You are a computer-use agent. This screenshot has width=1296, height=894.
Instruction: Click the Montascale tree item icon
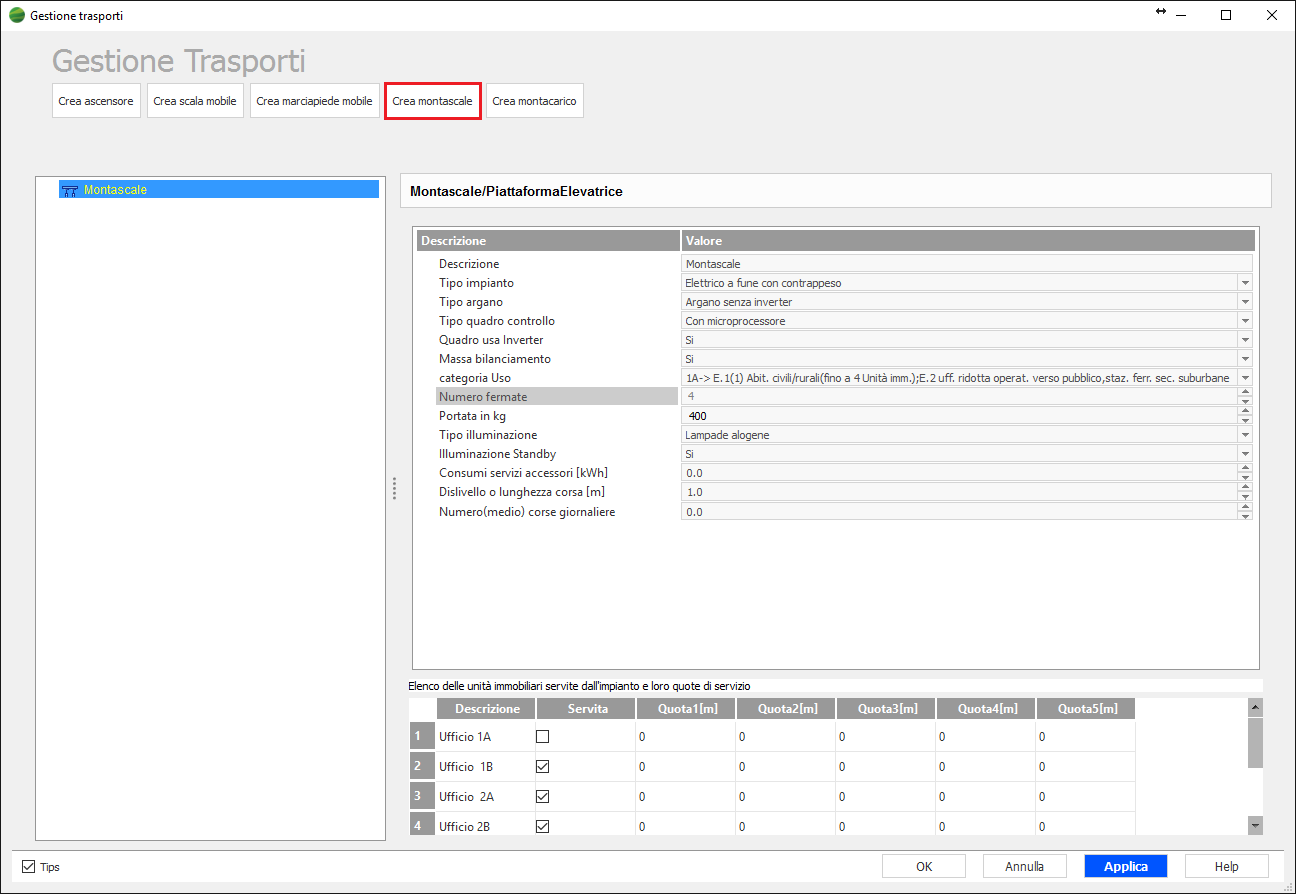70,190
